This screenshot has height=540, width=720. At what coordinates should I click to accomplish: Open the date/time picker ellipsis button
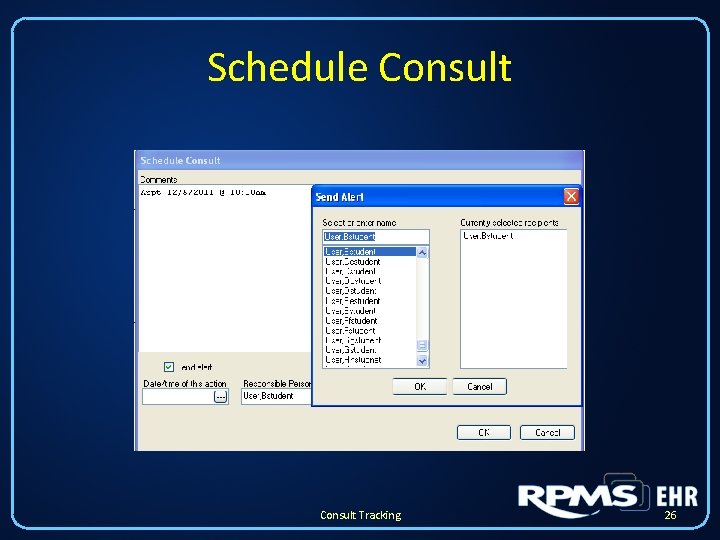pos(221,397)
